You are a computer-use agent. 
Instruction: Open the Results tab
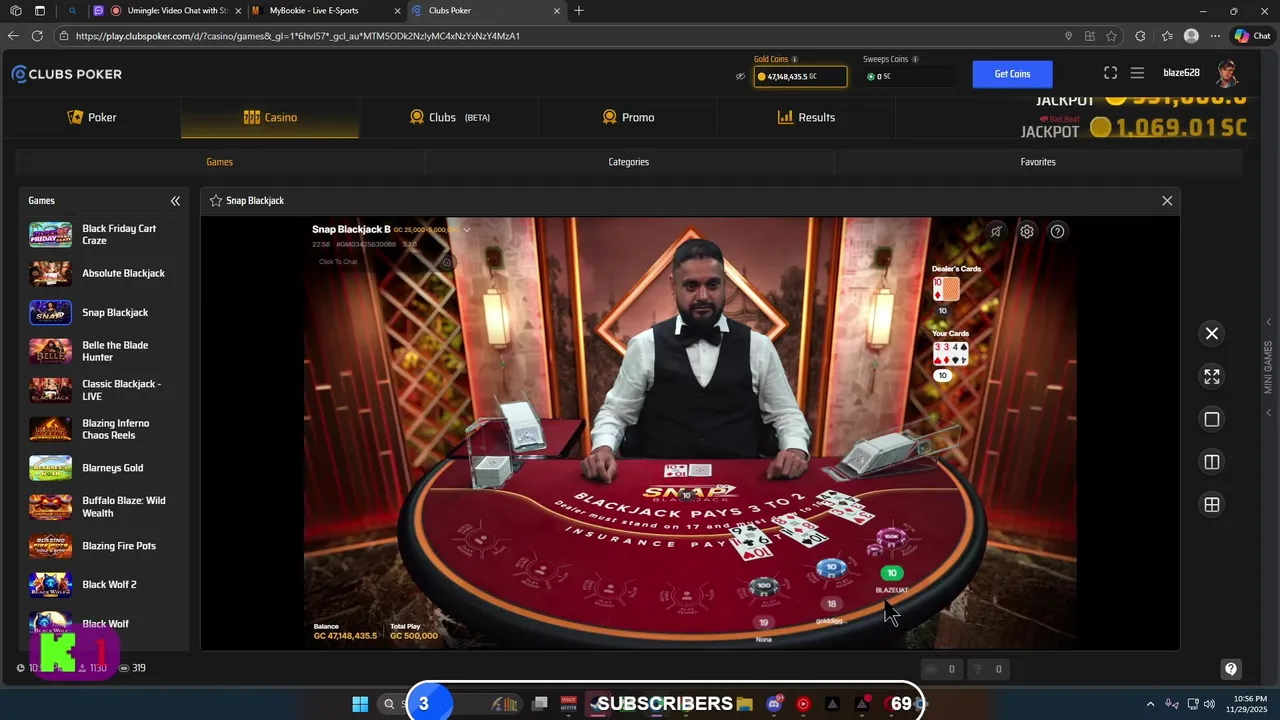[x=806, y=117]
